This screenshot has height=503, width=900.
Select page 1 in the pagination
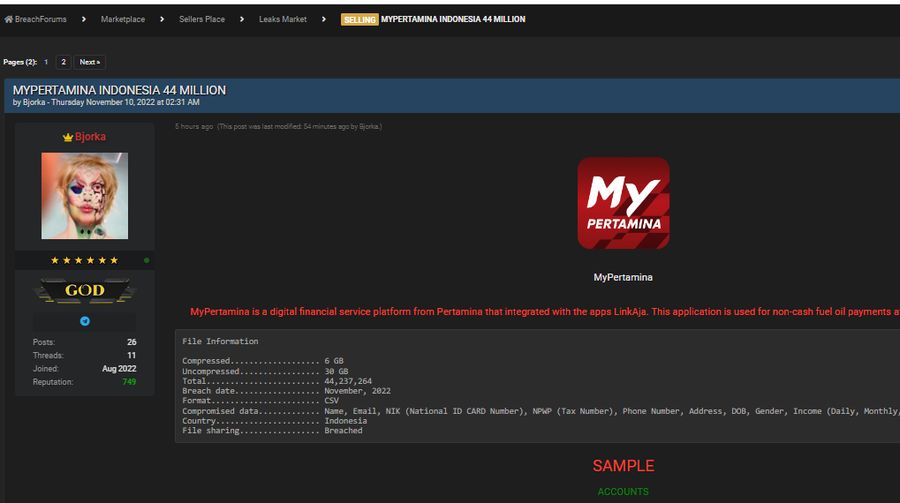(46, 62)
